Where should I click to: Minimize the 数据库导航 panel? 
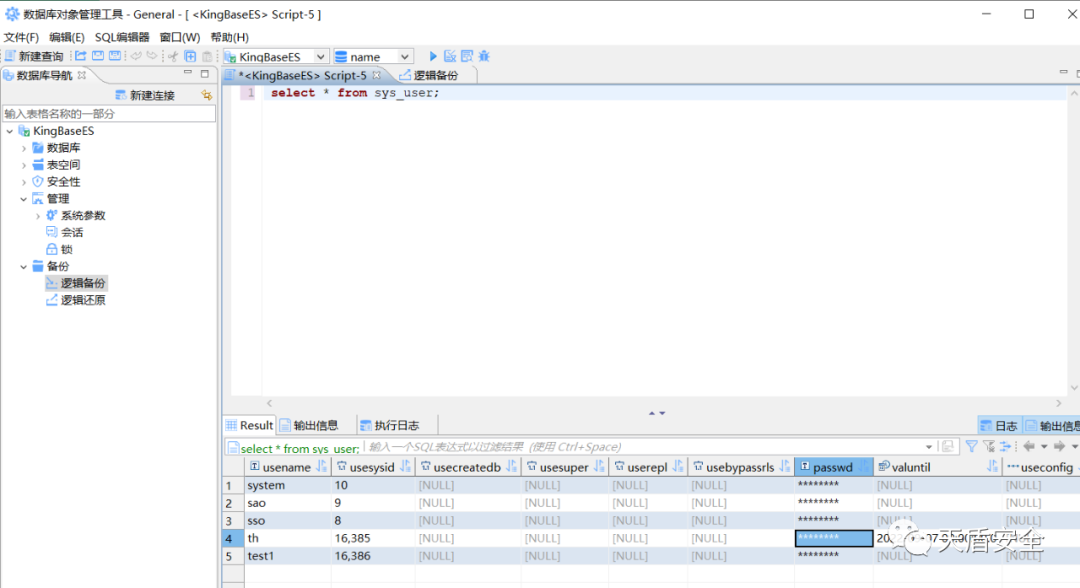click(187, 74)
